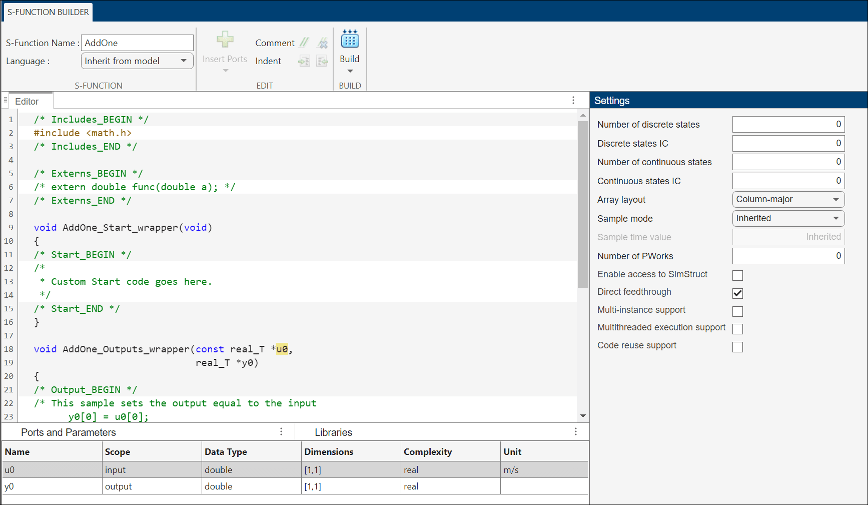Sort by the Name column header
Screen dimensions: 868x505
click(52, 452)
